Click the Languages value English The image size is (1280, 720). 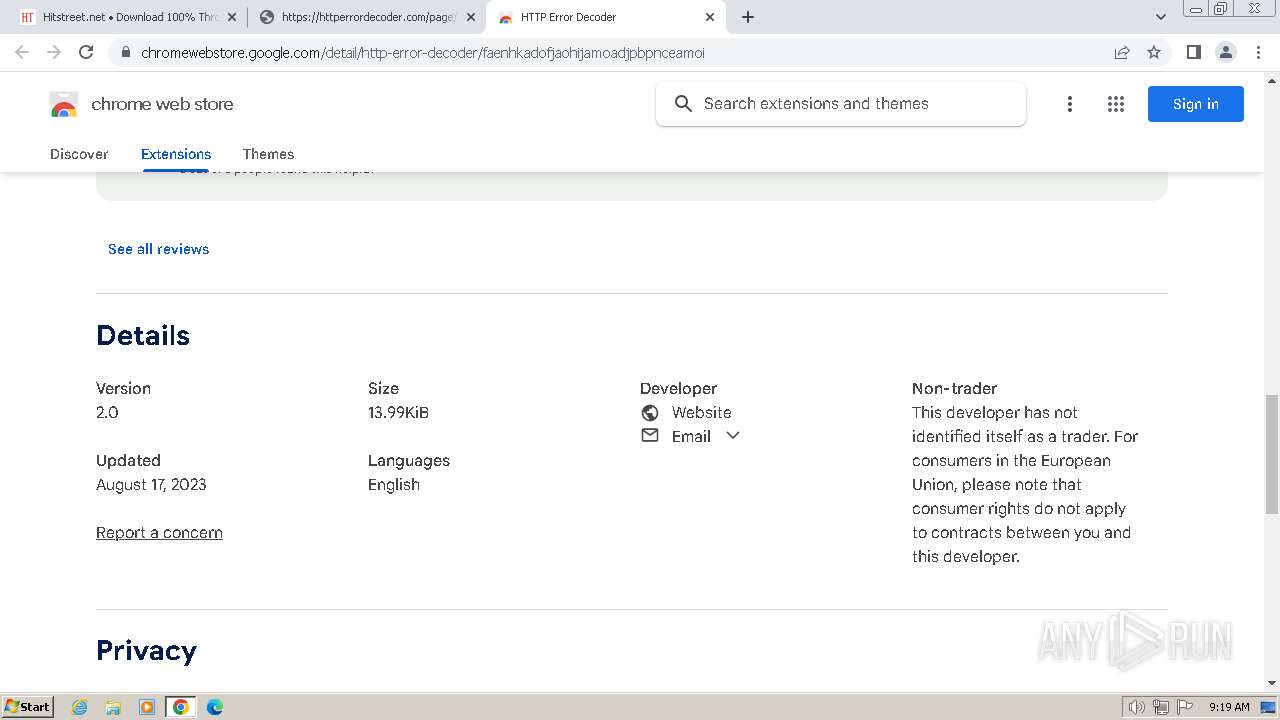[394, 485]
